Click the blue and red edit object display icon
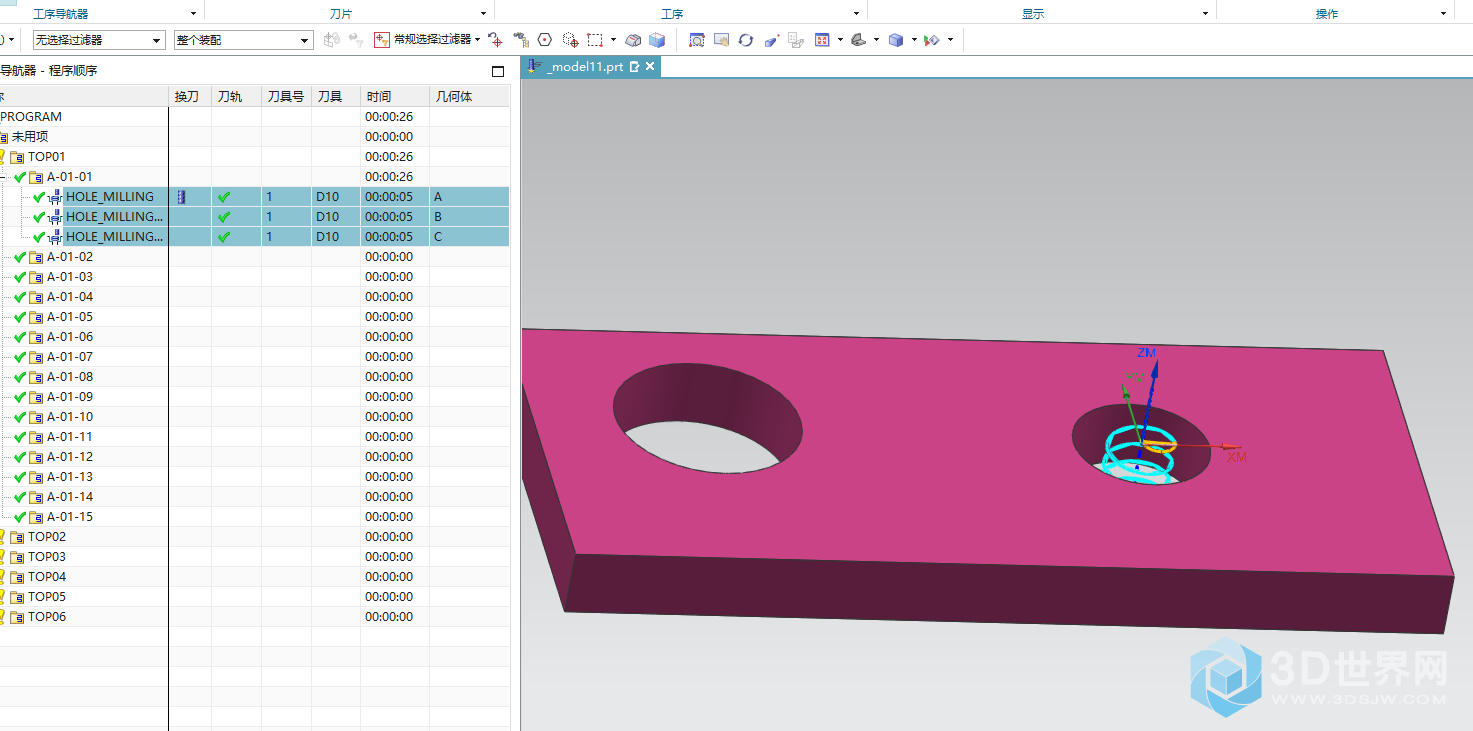Viewport: 1473px width, 731px height. tap(771, 40)
